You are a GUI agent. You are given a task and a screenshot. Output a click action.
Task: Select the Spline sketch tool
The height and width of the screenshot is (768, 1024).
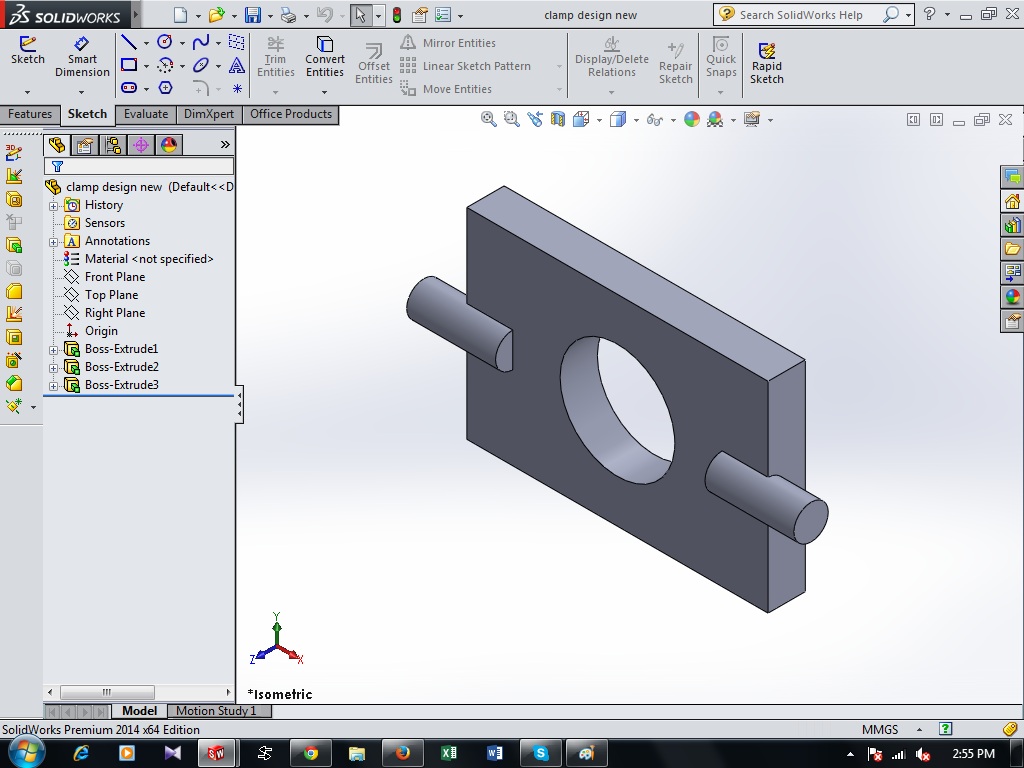[x=200, y=42]
